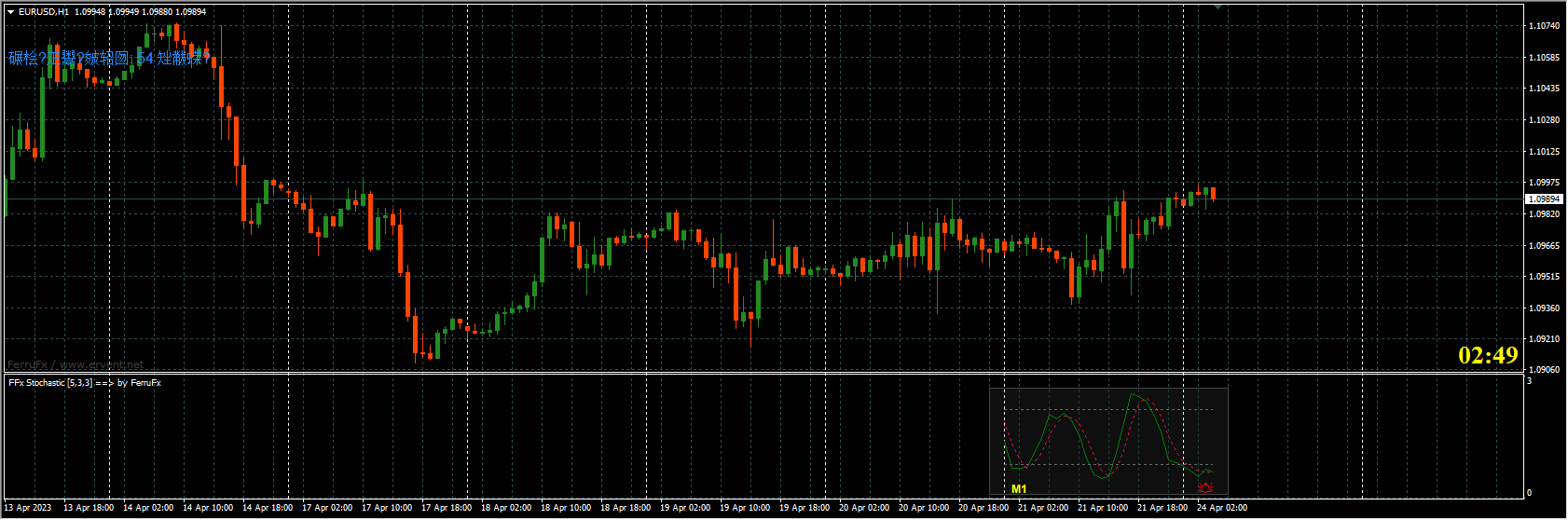Click the 19 Apr 02:00 time label

point(685,508)
